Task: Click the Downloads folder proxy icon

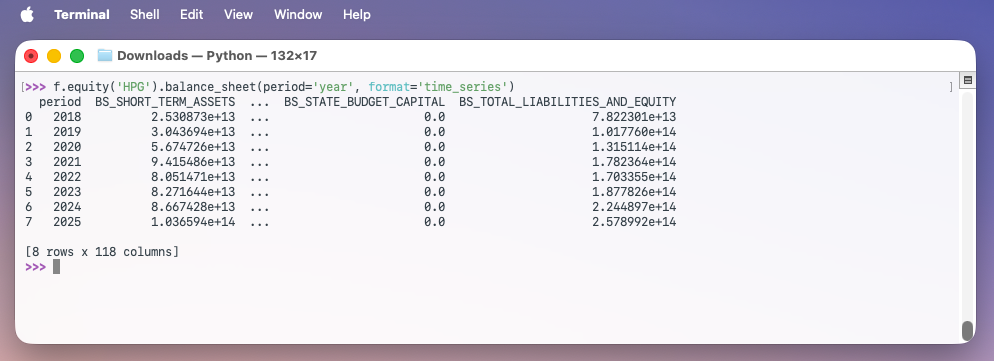Action: pos(105,56)
